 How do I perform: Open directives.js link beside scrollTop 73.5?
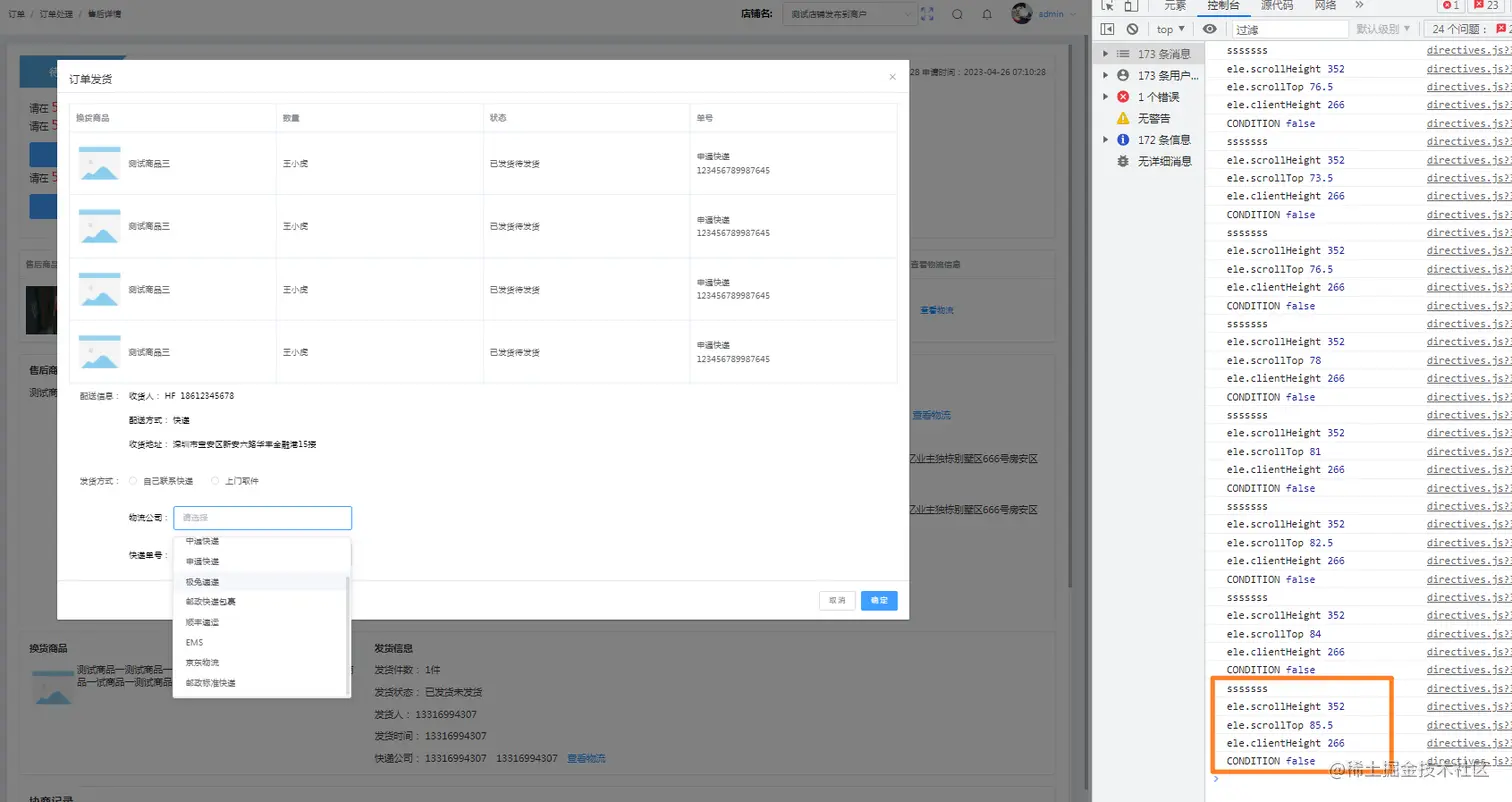click(x=1469, y=178)
